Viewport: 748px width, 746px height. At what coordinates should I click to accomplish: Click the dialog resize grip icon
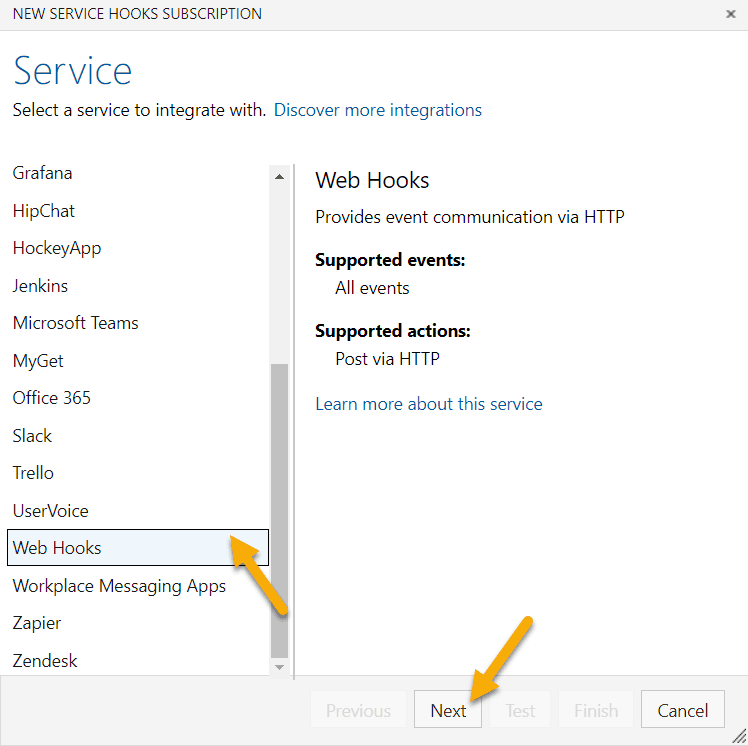(x=739, y=737)
